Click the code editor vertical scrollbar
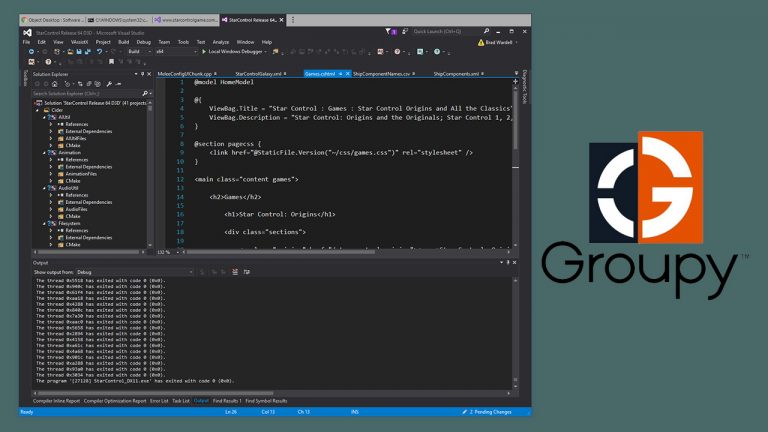 (515, 167)
